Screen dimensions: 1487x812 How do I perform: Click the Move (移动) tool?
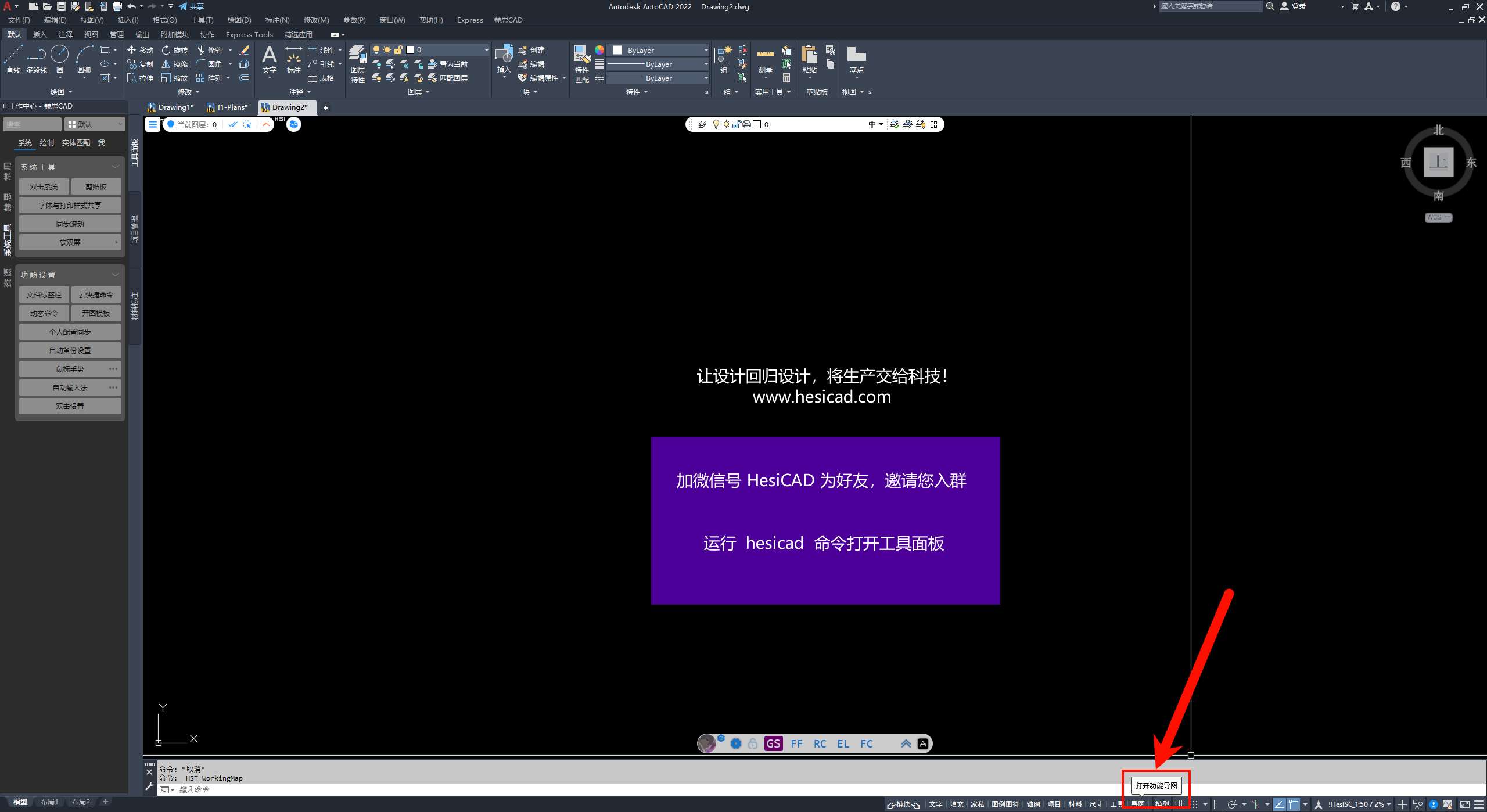tap(141, 50)
